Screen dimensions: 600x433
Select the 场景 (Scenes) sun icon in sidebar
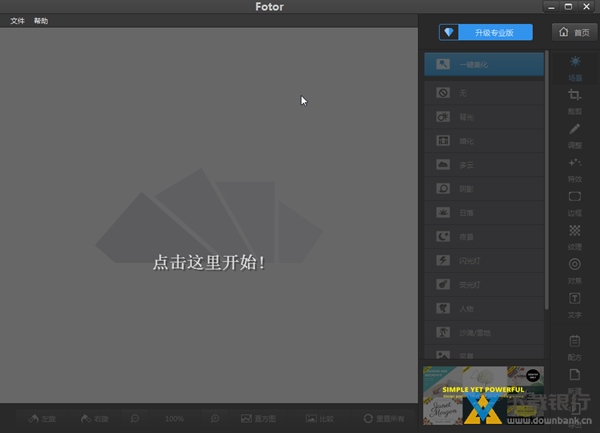coord(575,68)
